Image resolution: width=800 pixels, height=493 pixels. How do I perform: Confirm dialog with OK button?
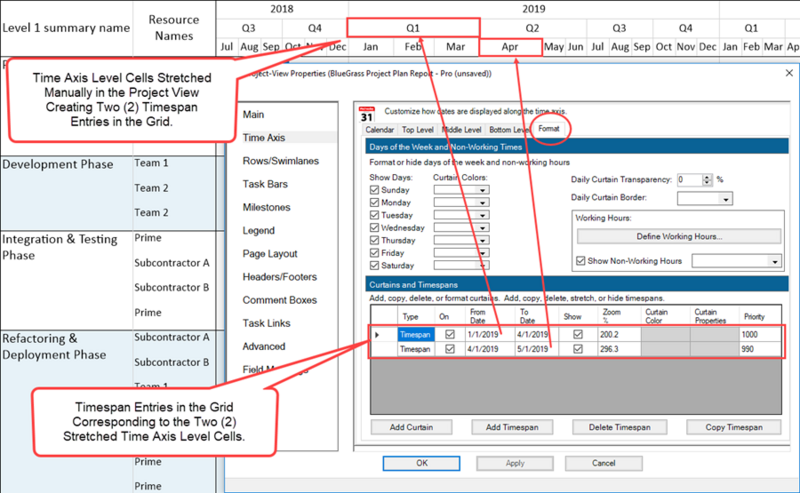pyautogui.click(x=421, y=463)
